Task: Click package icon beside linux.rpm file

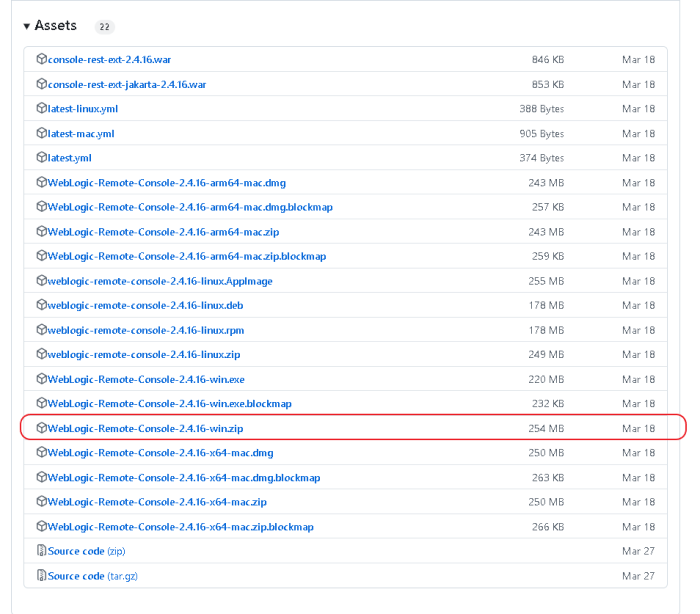Action: pyautogui.click(x=42, y=330)
